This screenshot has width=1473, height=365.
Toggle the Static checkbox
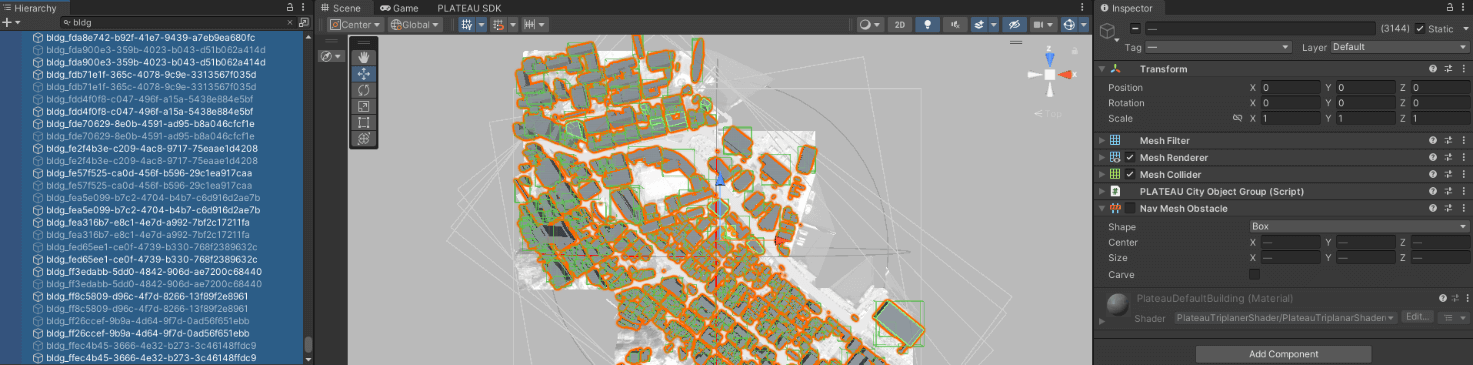pos(1420,29)
